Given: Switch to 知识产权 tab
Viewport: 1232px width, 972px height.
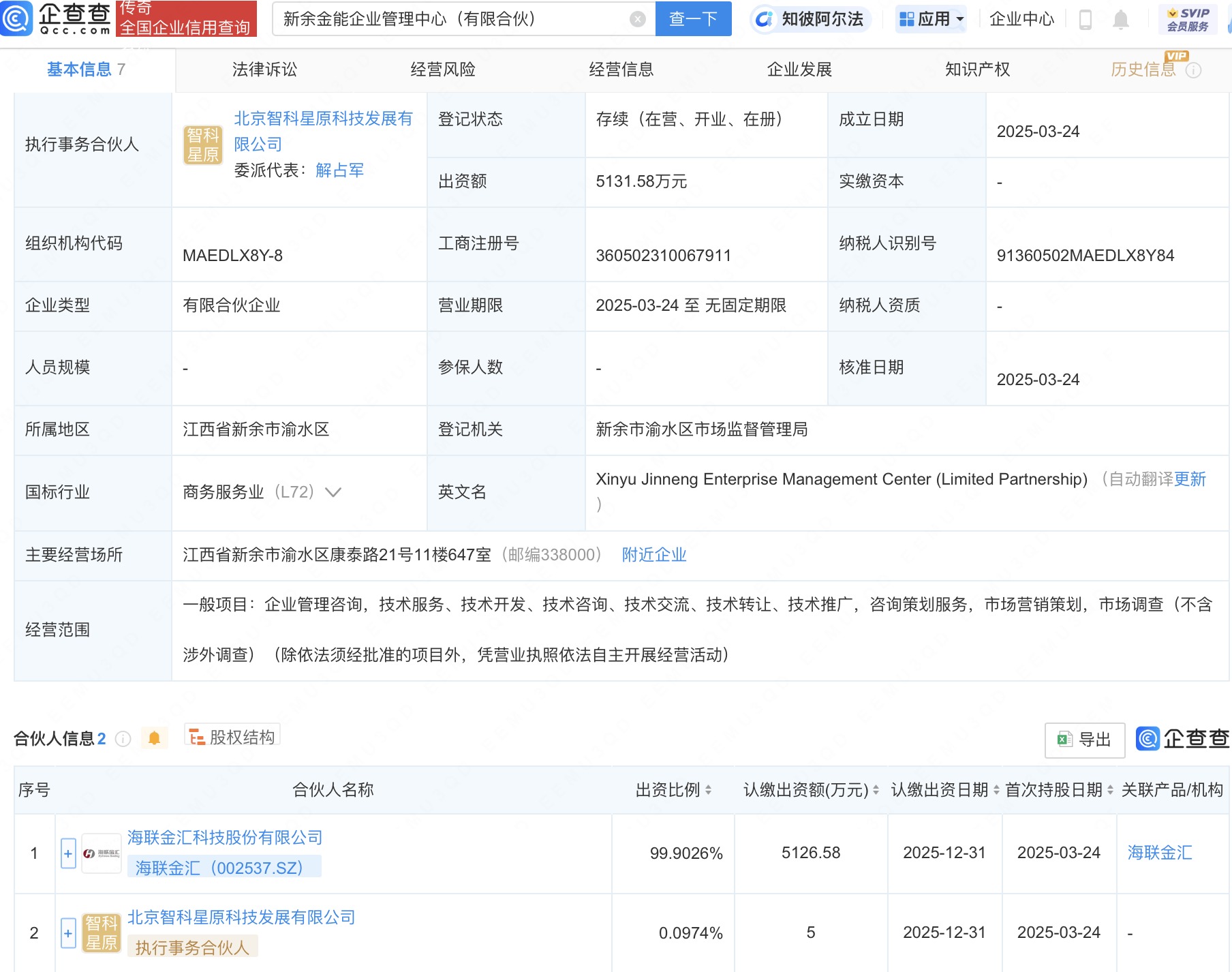Looking at the screenshot, I should coord(977,70).
